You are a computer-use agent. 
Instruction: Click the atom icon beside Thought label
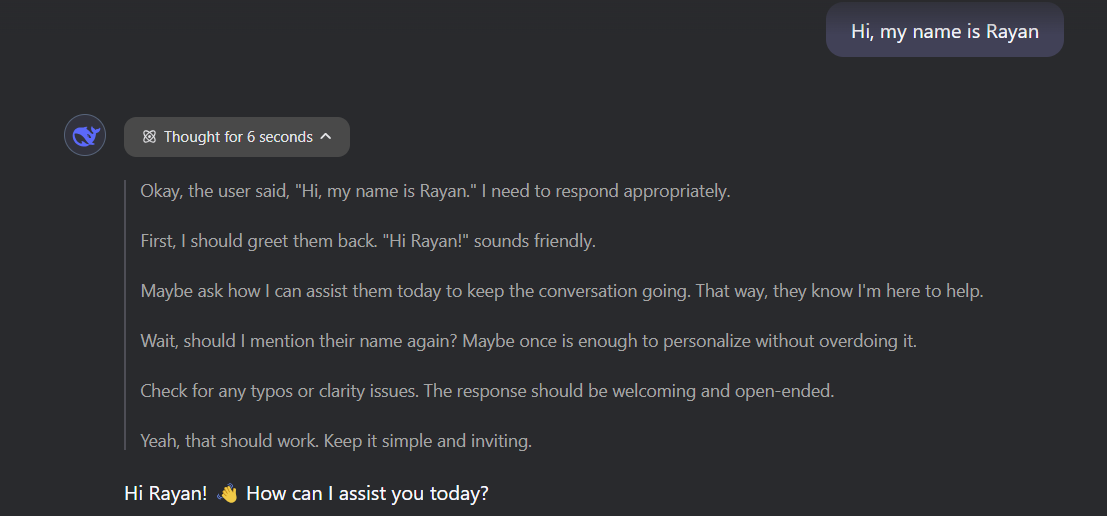[149, 137]
